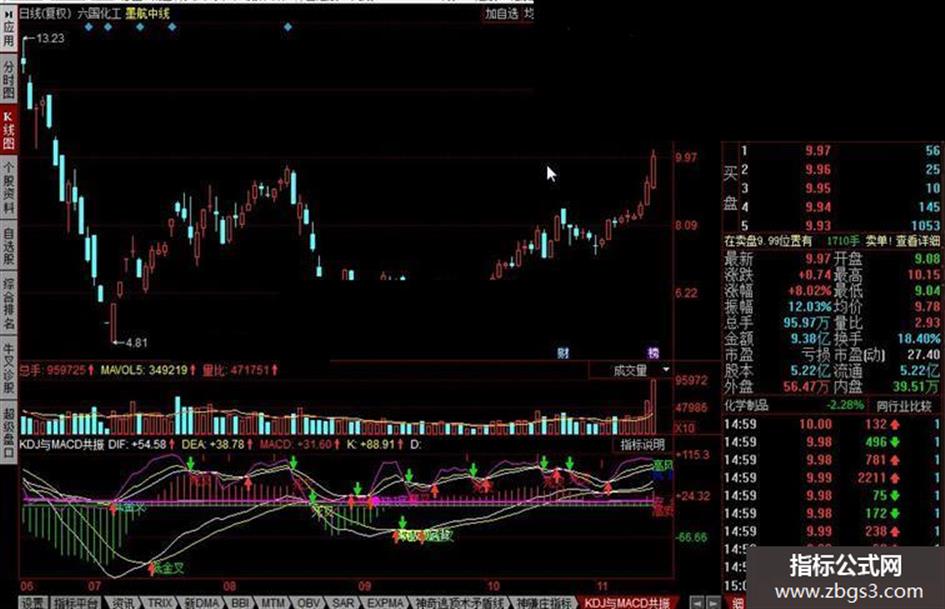Image resolution: width=945 pixels, height=609 pixels.
Task: Open 牛叉诊股 diagnosis tab
Action: (8, 368)
